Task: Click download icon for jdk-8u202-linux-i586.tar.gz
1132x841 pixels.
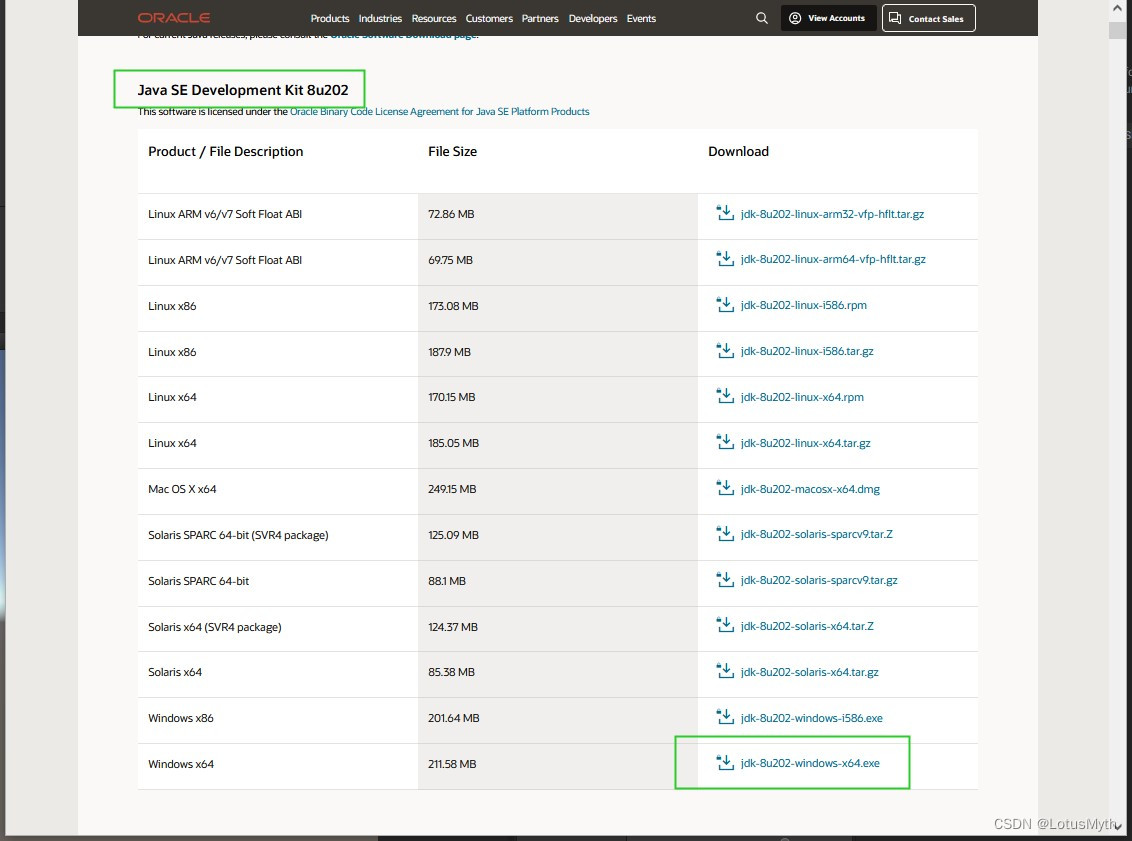Action: pyautogui.click(x=725, y=351)
